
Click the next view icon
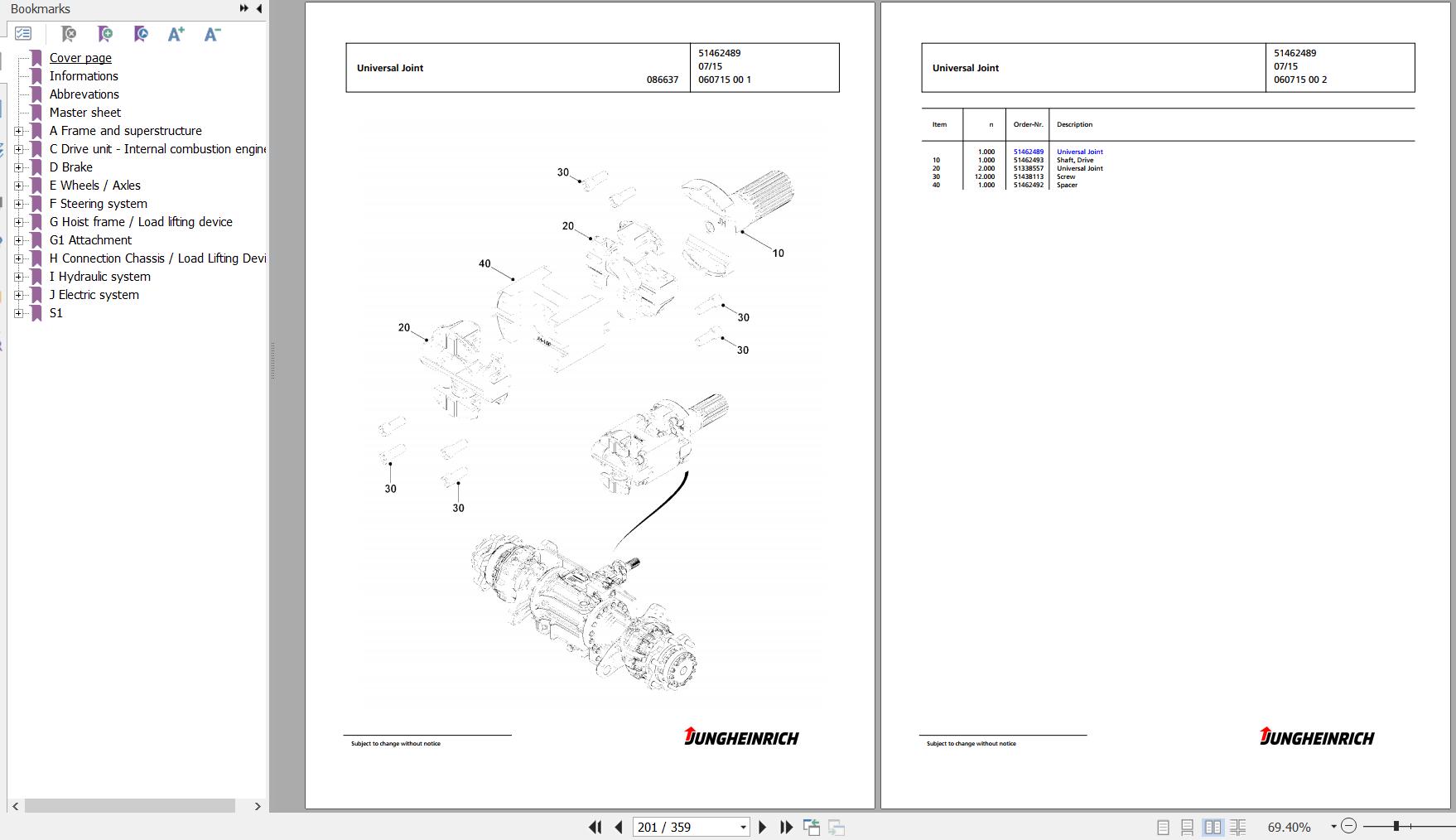pyautogui.click(x=836, y=827)
